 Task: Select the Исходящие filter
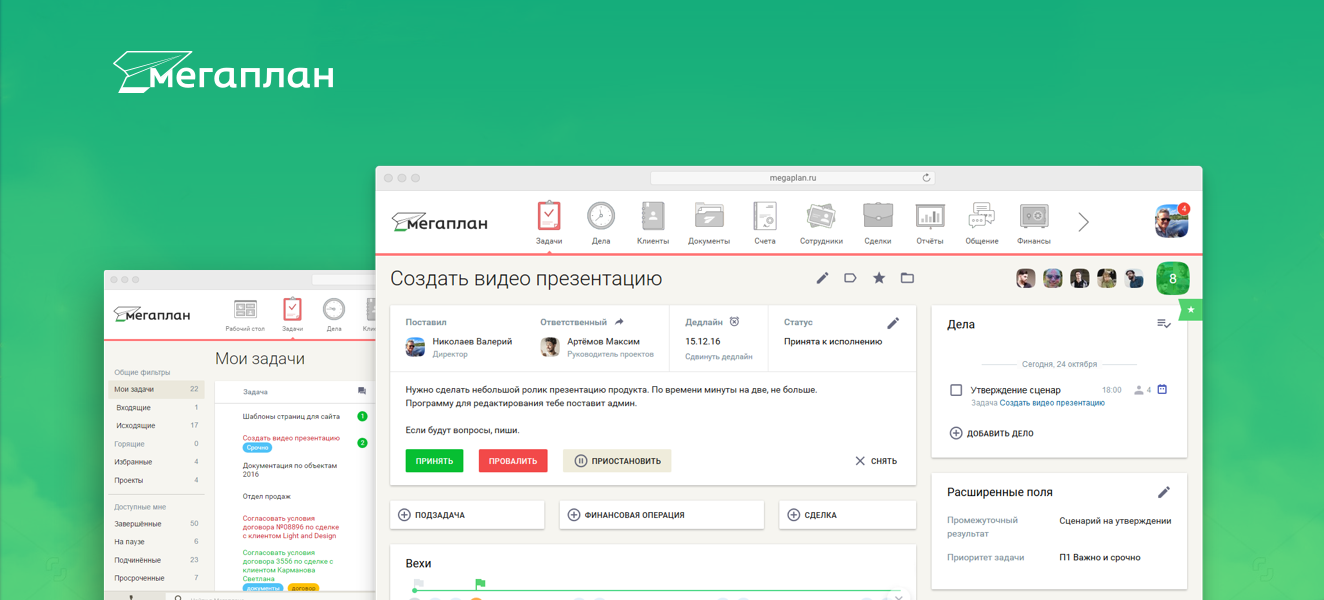pyautogui.click(x=156, y=426)
